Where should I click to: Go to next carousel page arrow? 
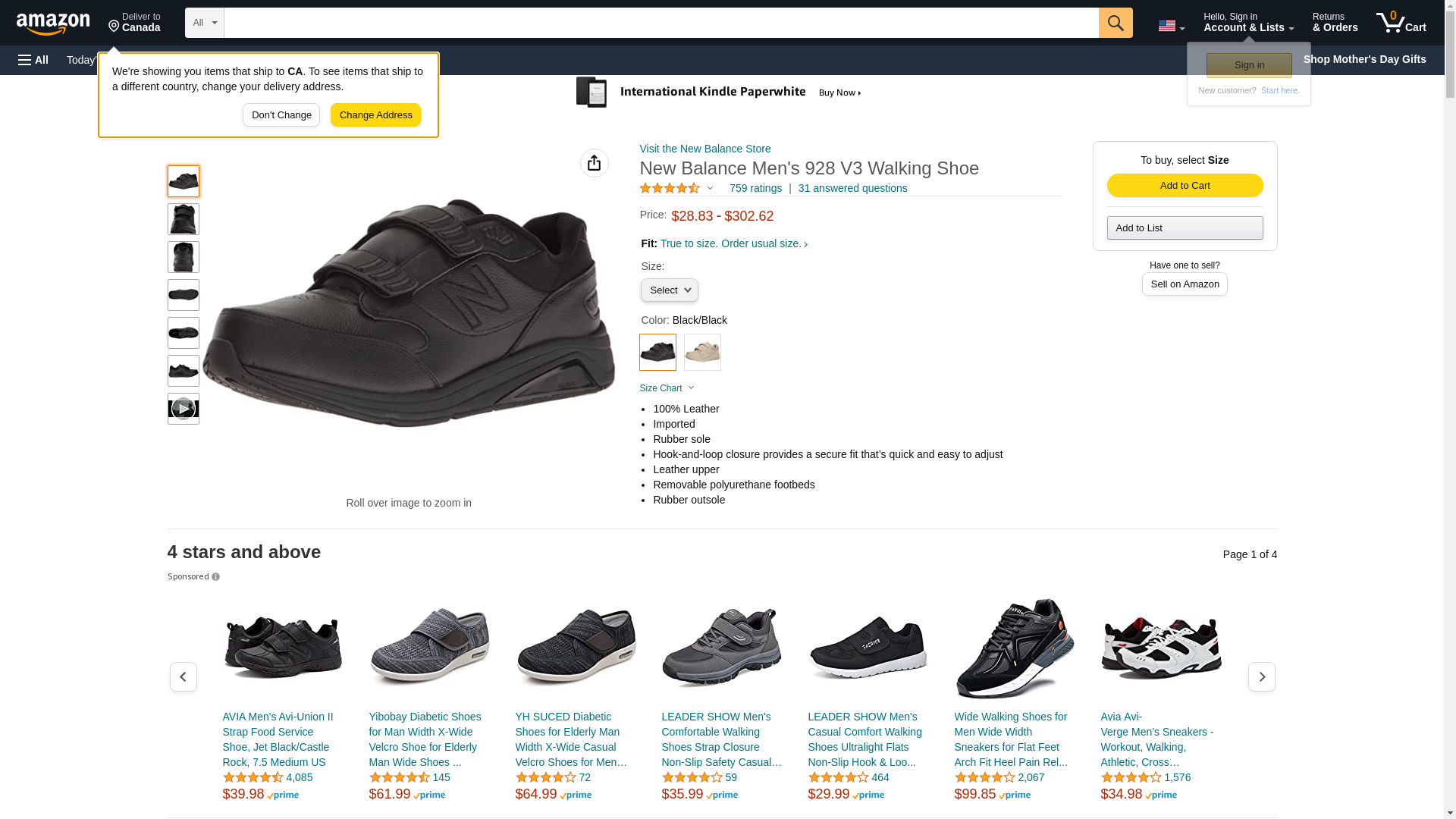pyautogui.click(x=1261, y=676)
